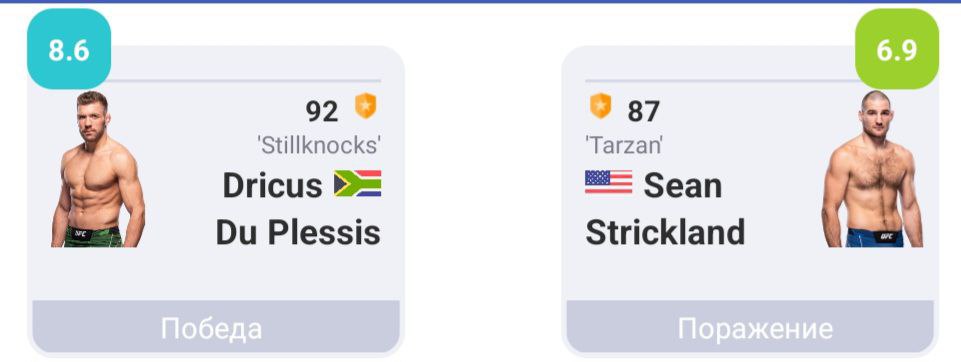Click the 'Stillknocks' nickname text
The image size is (961, 362).
(x=319, y=145)
